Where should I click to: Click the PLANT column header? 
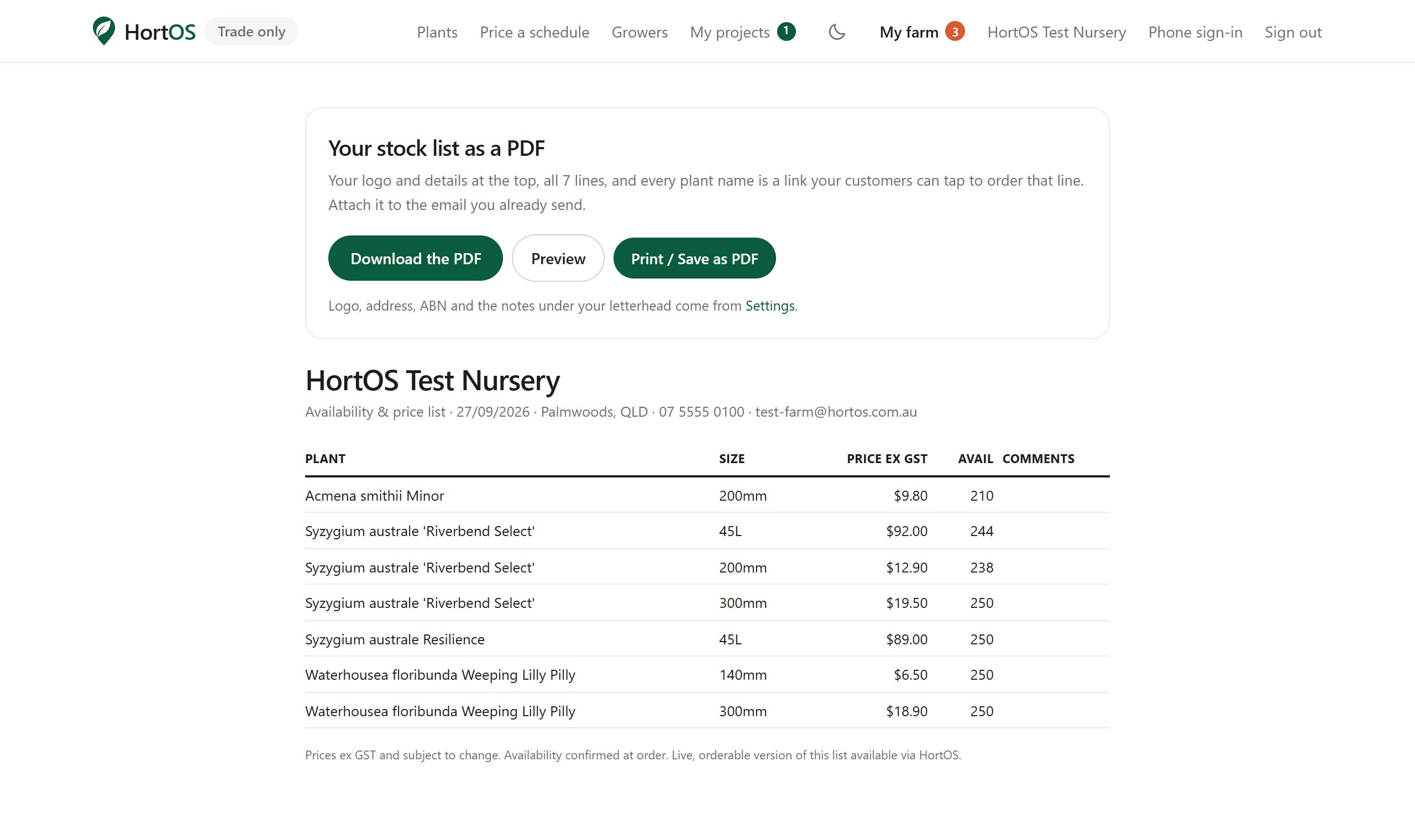[x=325, y=459]
